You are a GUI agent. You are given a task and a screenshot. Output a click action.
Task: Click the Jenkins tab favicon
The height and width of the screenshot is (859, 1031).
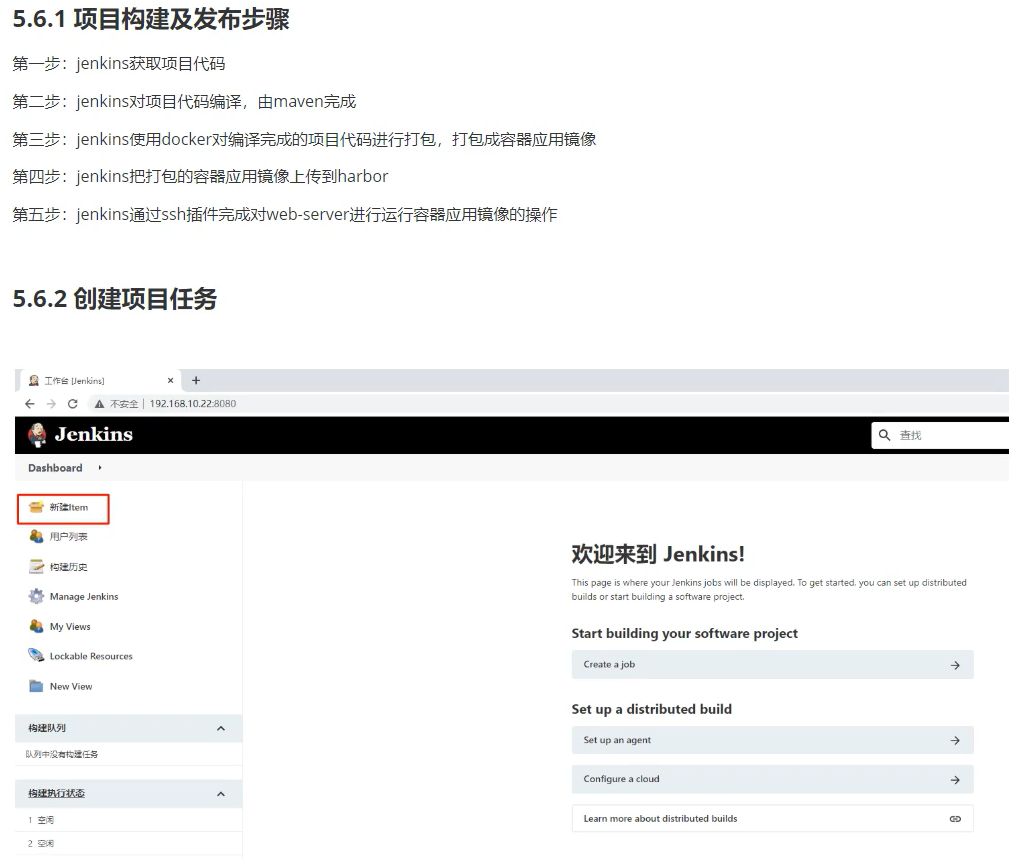34,380
